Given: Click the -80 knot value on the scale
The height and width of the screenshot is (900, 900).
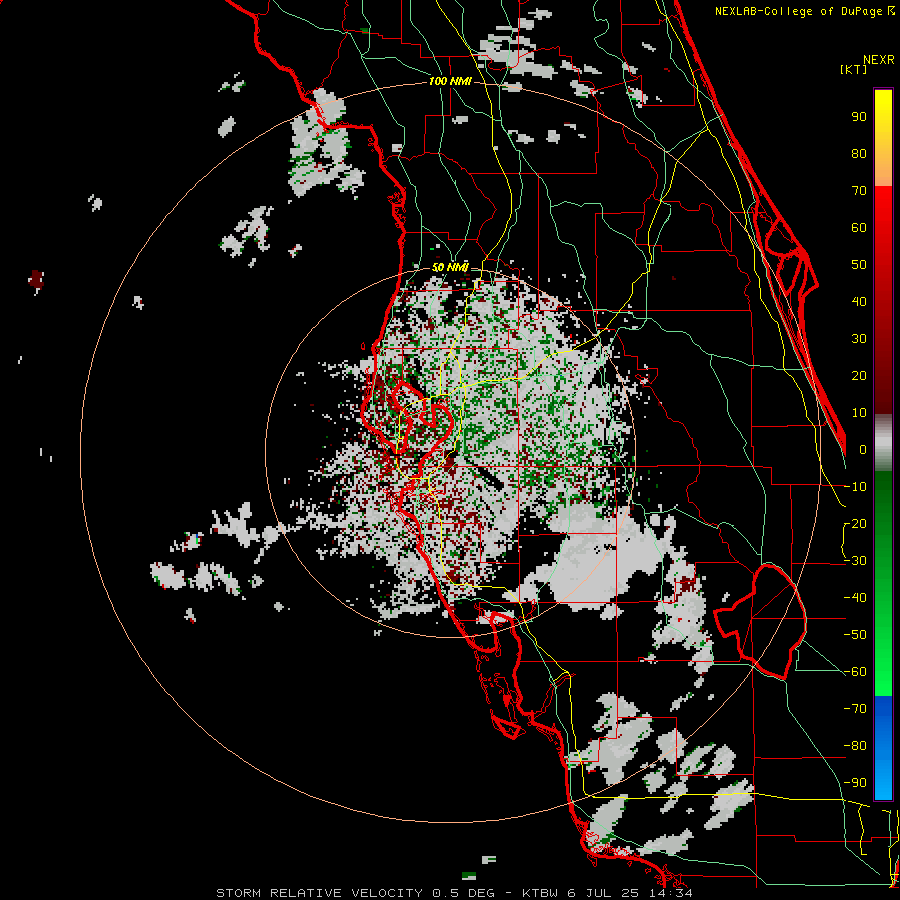Looking at the screenshot, I should click(855, 746).
